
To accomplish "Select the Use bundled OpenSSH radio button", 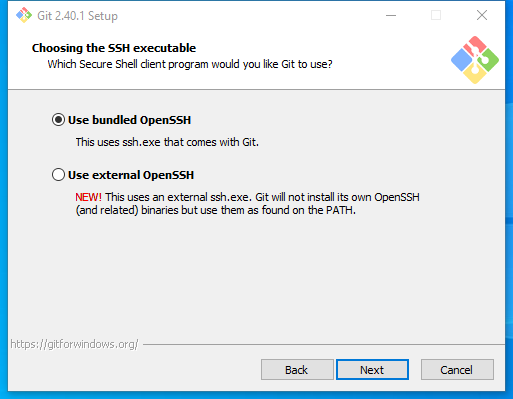I will click(58, 120).
